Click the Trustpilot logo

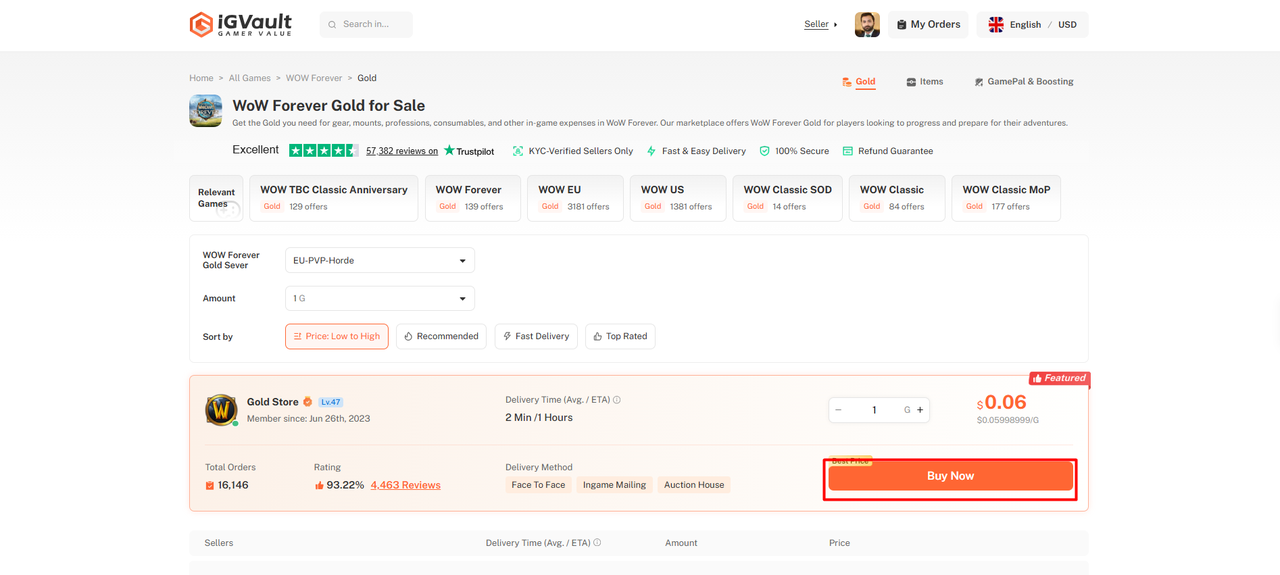point(469,151)
